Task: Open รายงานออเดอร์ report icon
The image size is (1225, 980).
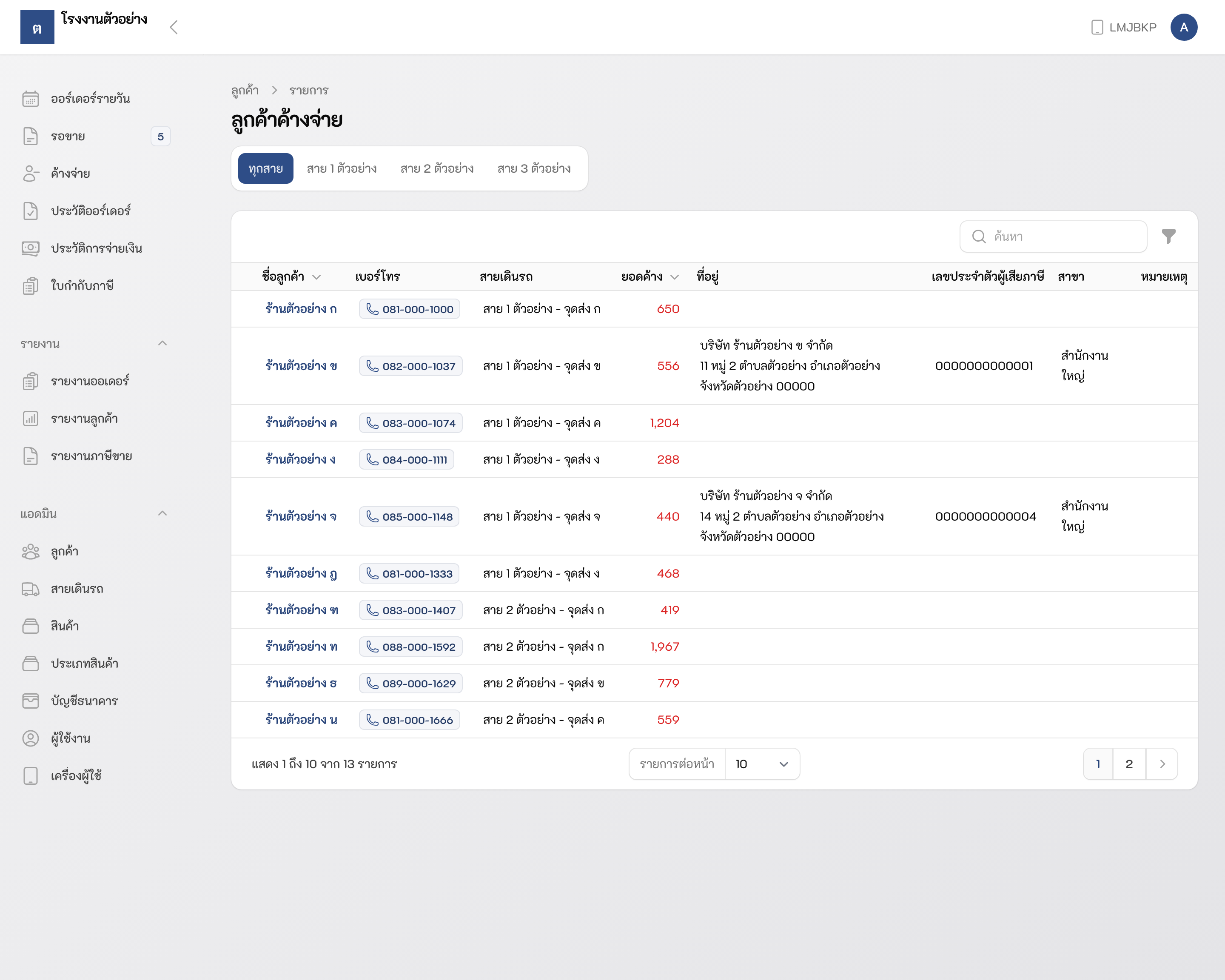Action: tap(31, 381)
